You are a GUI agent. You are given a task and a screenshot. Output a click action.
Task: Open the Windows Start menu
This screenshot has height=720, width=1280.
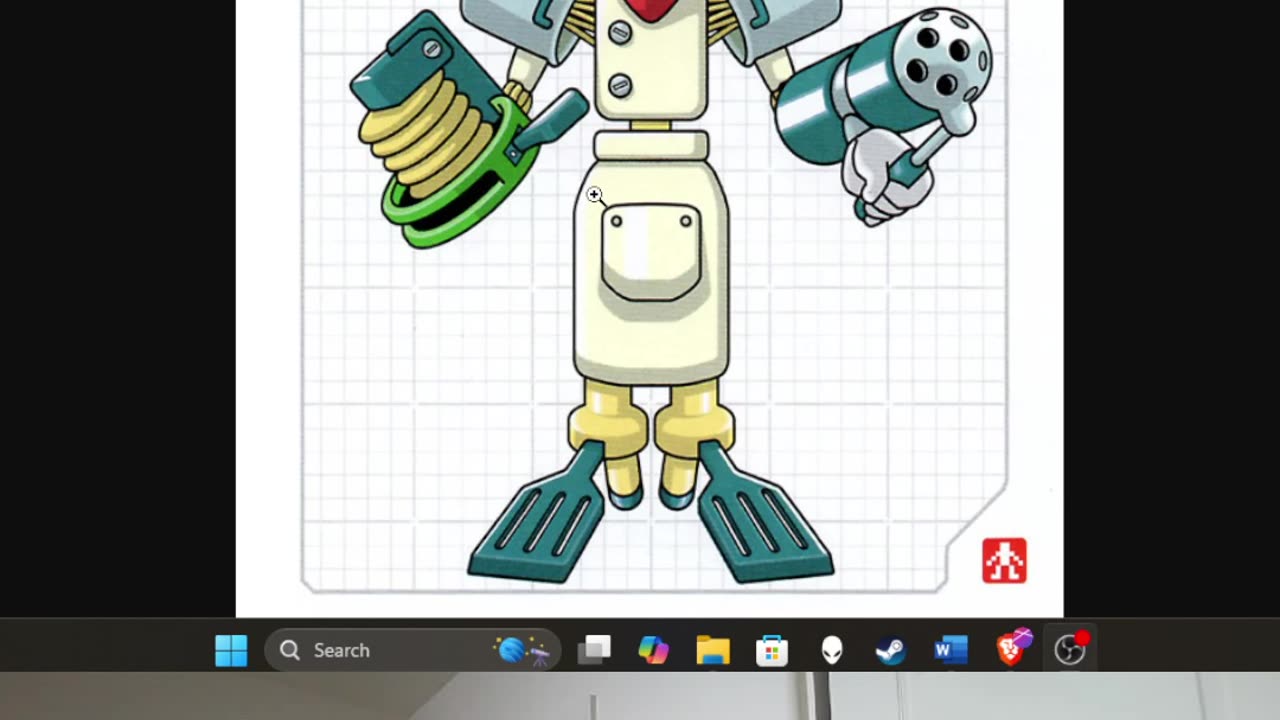[231, 650]
